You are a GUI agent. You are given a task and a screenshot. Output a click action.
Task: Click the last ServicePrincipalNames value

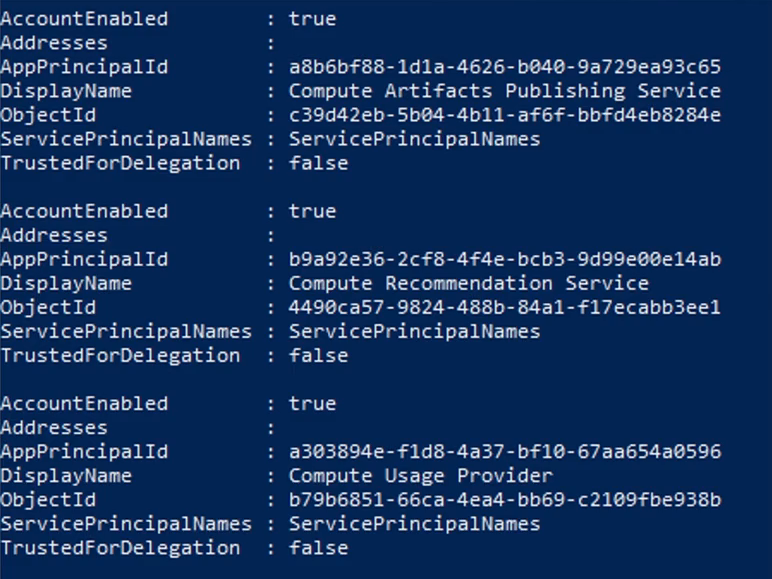414,524
